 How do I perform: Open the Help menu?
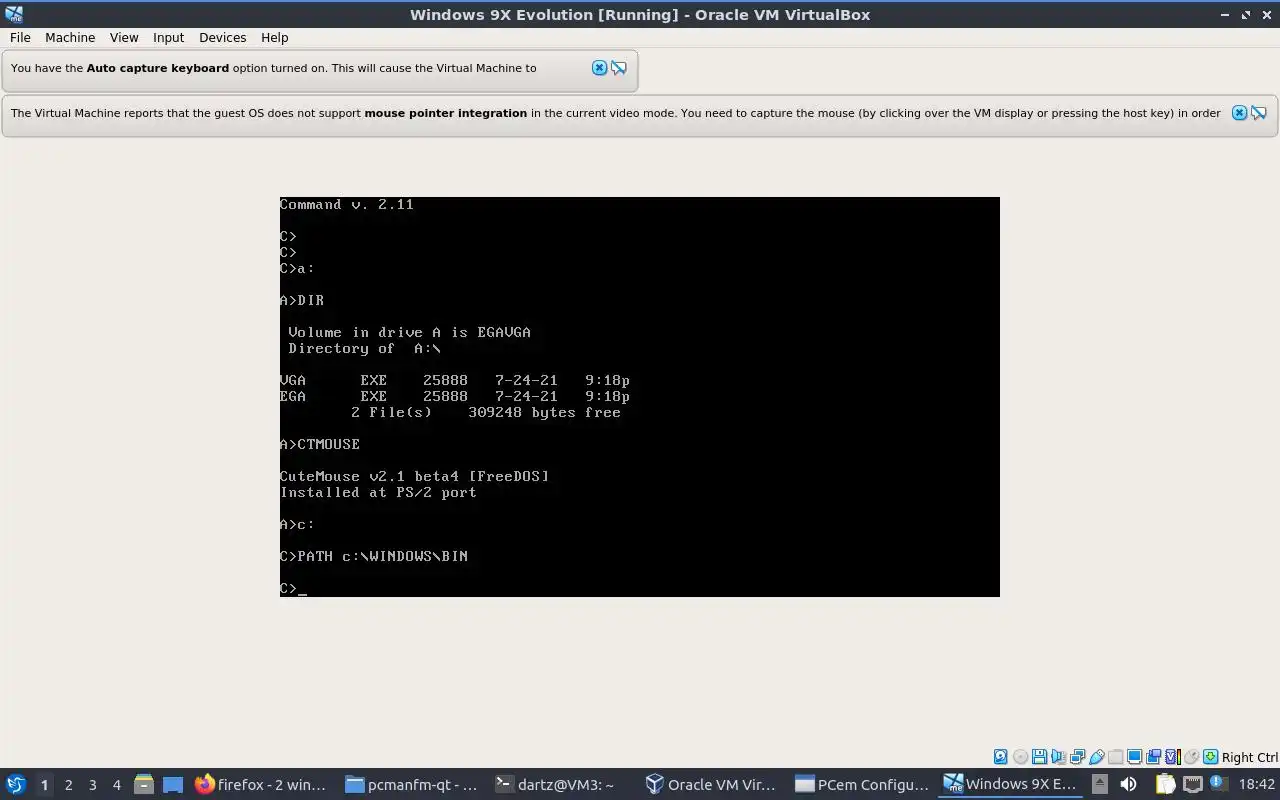tap(274, 37)
